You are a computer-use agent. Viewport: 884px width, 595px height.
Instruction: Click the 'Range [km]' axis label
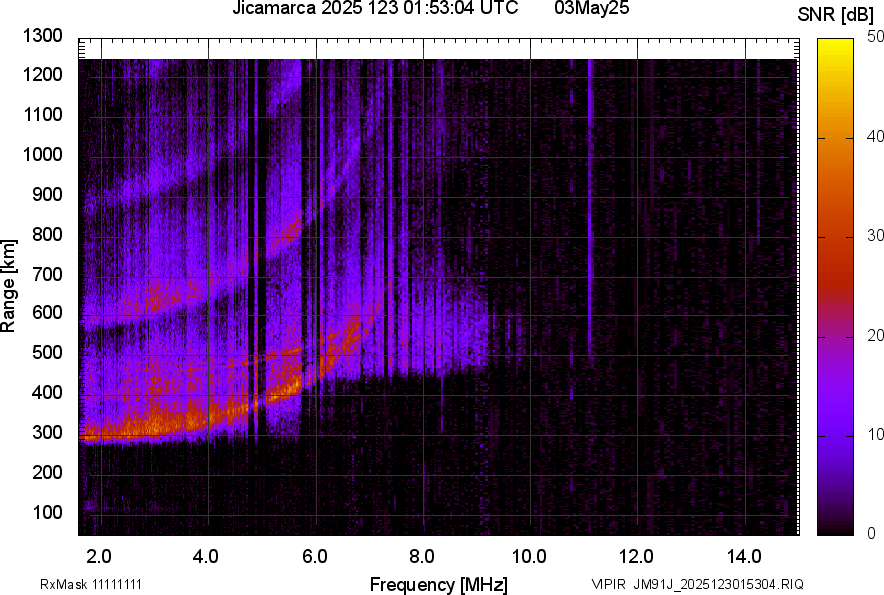8,286
